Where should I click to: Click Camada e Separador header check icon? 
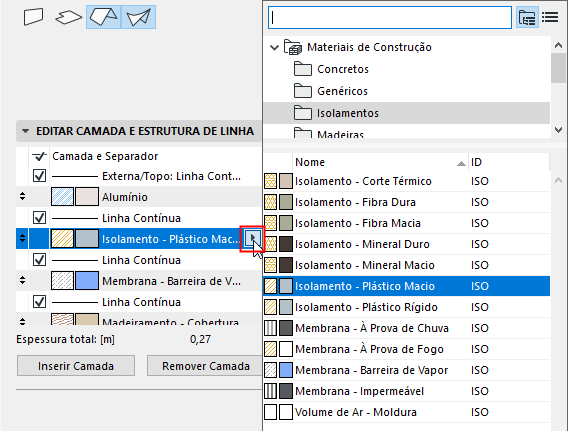coord(39,156)
